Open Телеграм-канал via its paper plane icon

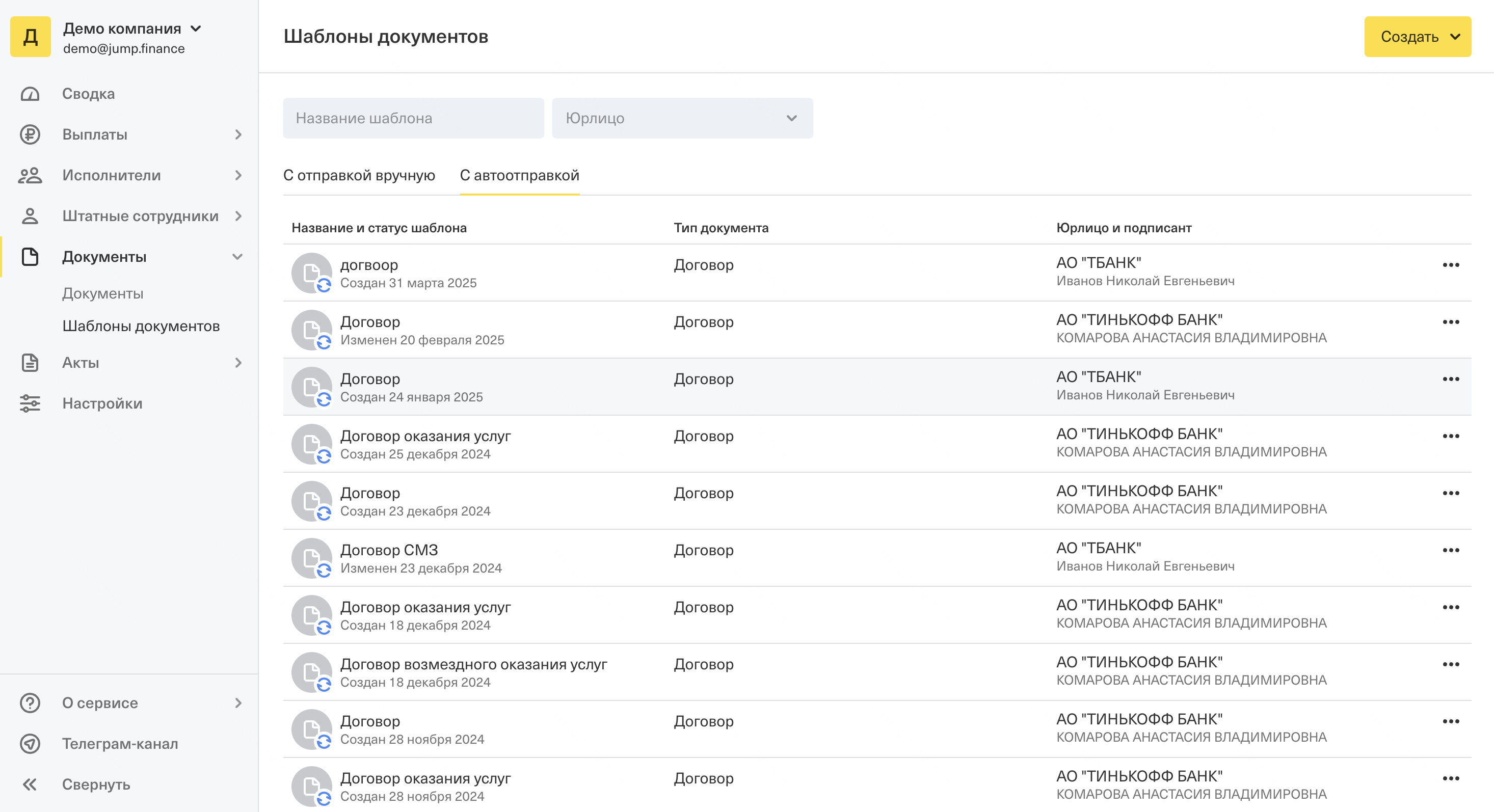(x=30, y=744)
